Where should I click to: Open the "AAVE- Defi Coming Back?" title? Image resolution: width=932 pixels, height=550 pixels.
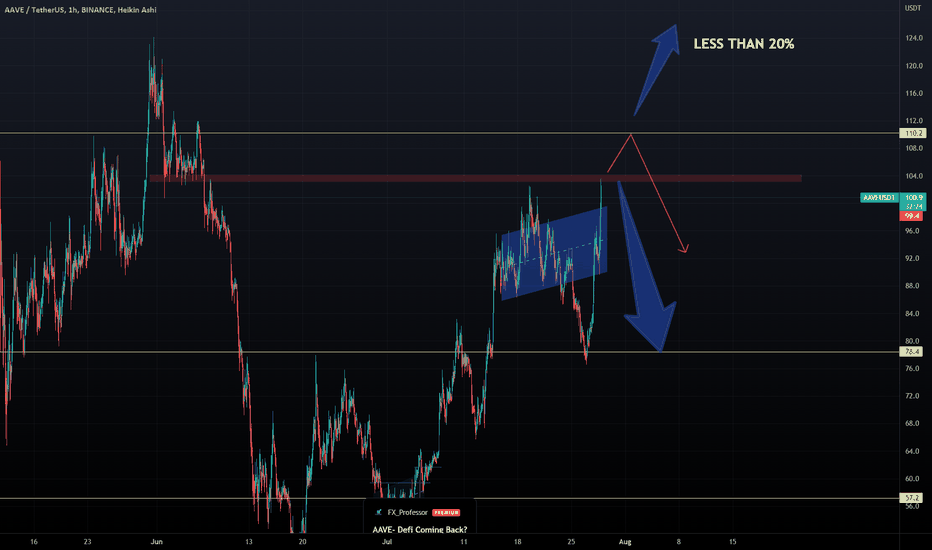[x=420, y=529]
